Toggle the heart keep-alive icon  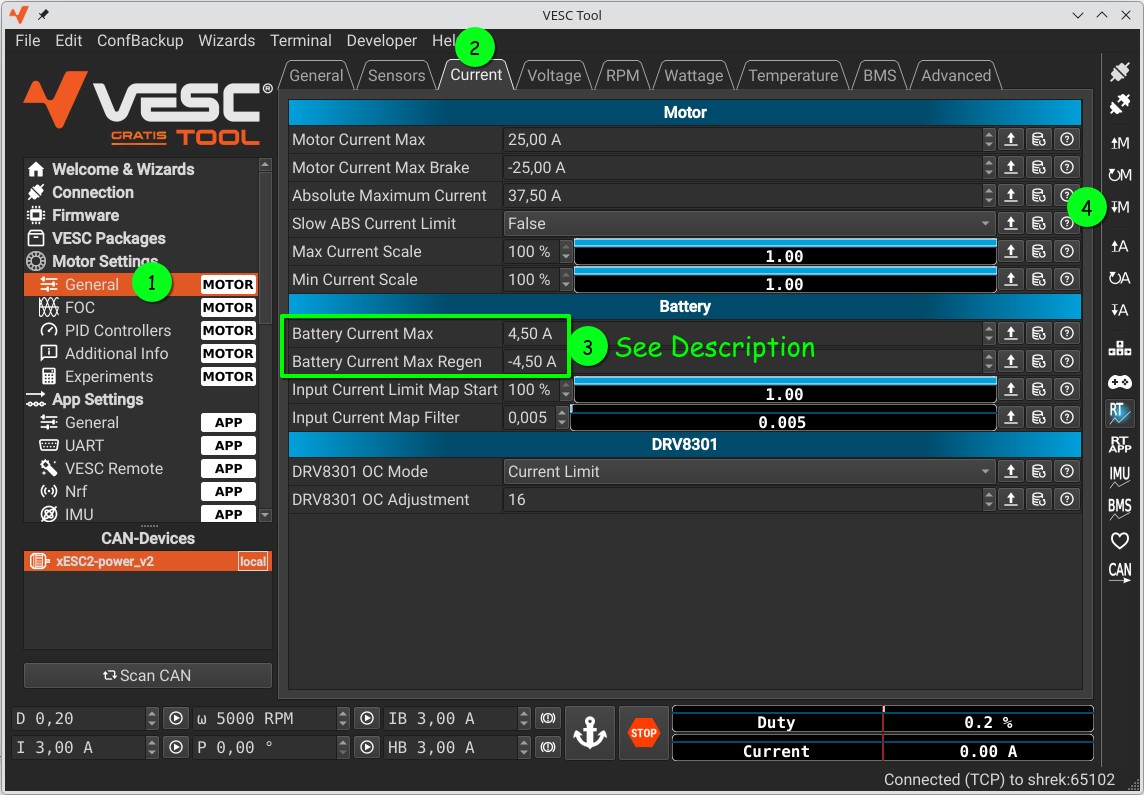pyautogui.click(x=1119, y=540)
